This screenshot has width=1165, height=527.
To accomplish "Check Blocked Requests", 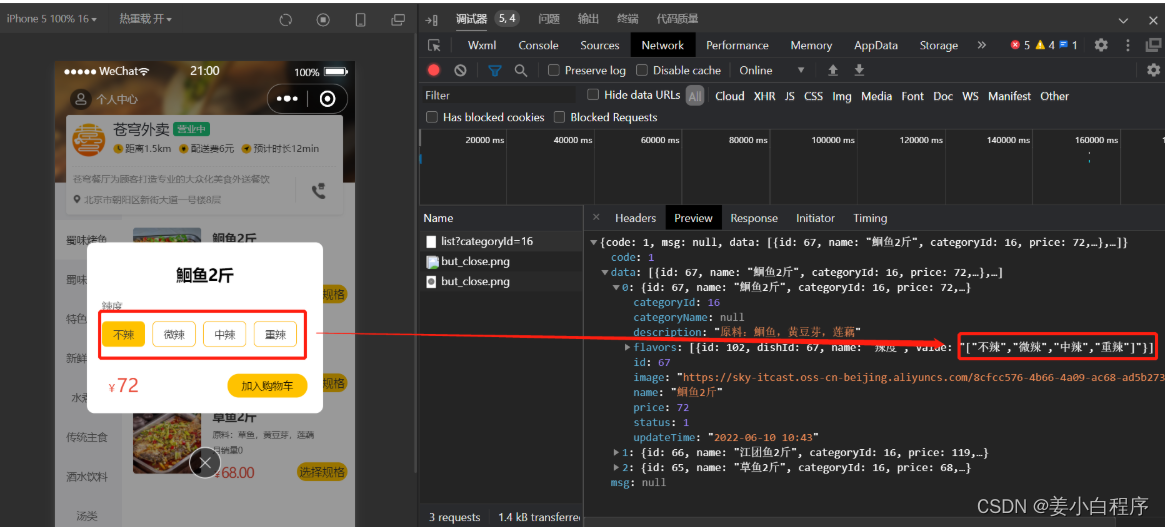I will click(x=559, y=117).
